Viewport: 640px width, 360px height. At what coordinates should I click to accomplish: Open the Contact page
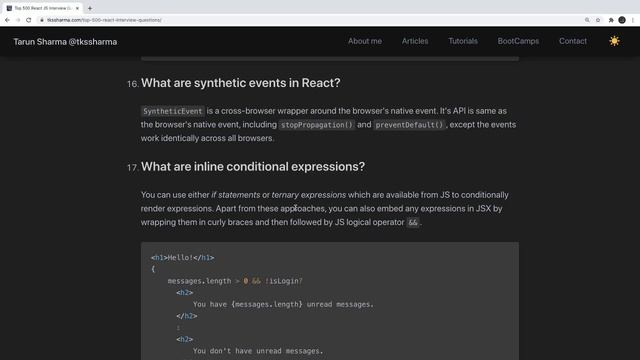click(x=573, y=41)
